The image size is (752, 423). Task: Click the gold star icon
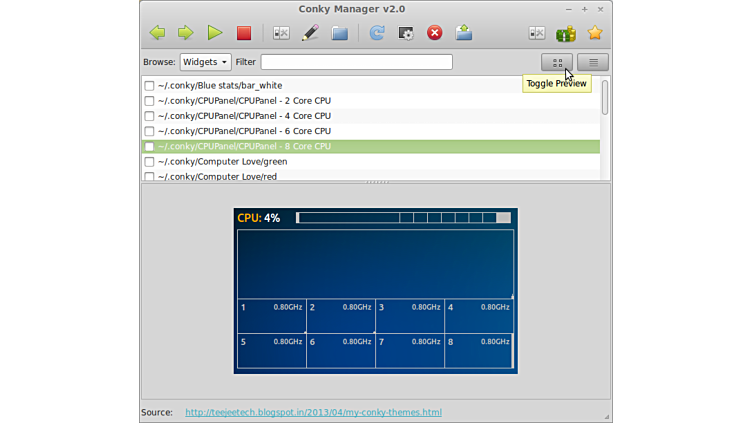(595, 33)
